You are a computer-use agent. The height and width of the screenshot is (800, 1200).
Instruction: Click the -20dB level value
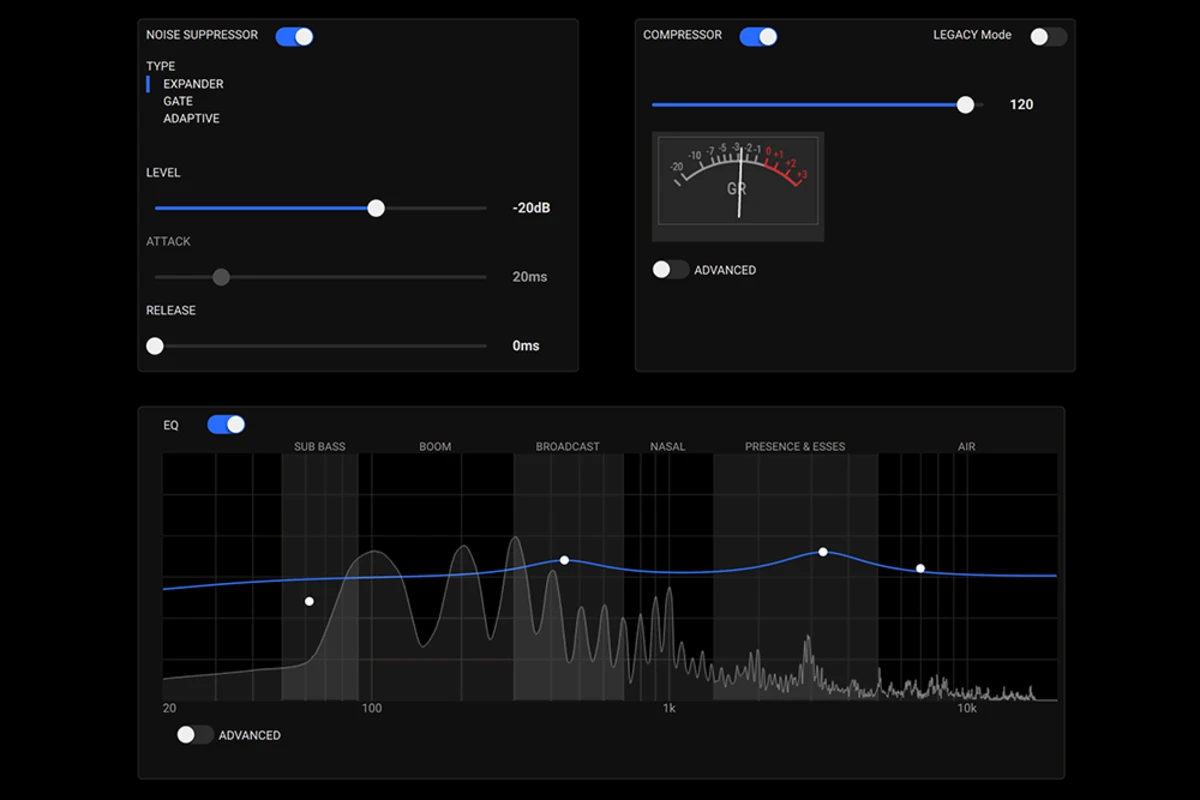click(531, 208)
